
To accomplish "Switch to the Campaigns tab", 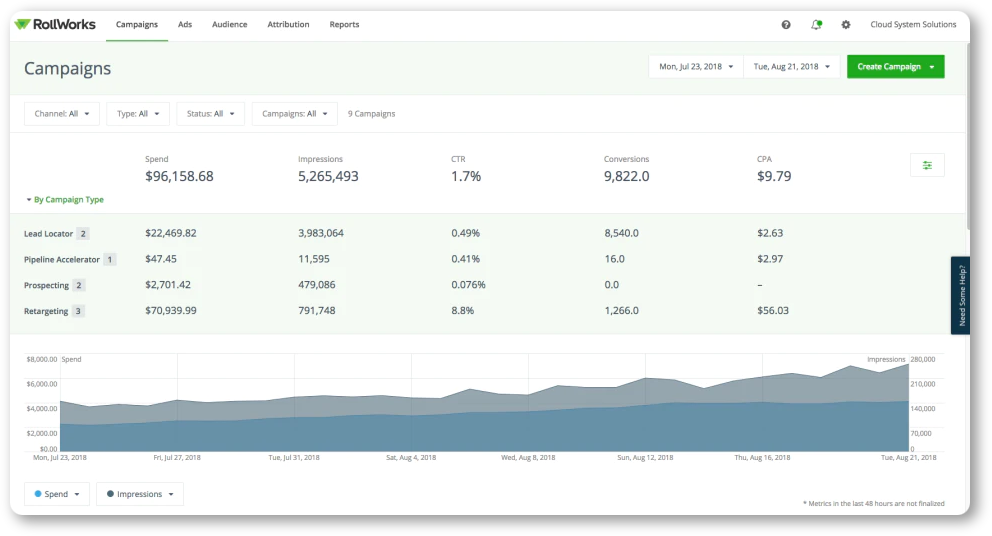I will coord(137,25).
